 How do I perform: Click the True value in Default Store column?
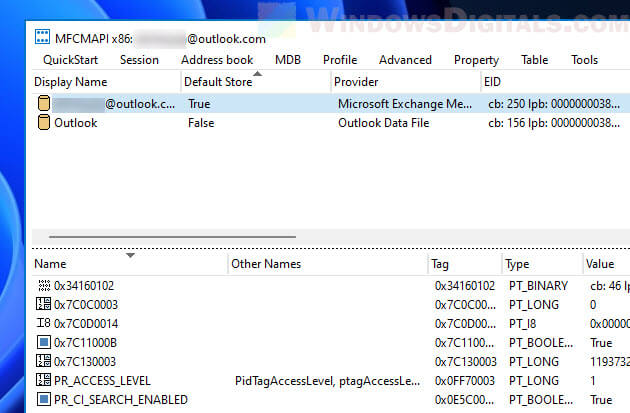click(x=199, y=104)
